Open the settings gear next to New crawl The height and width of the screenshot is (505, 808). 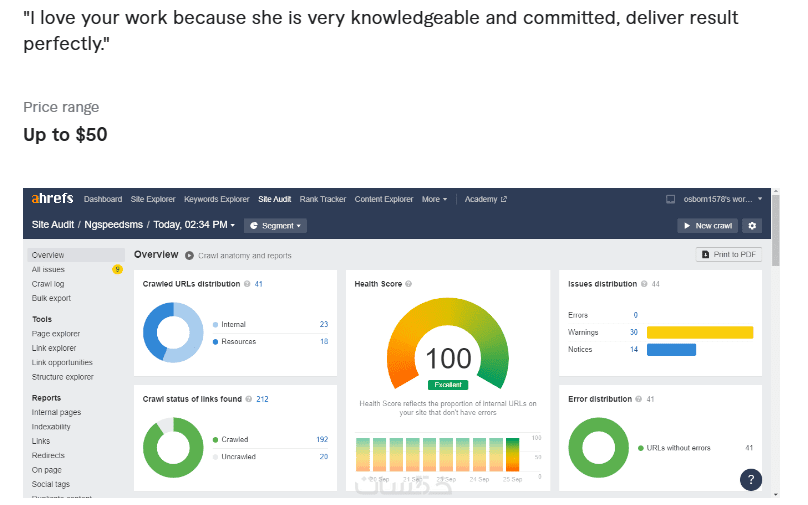click(x=752, y=226)
